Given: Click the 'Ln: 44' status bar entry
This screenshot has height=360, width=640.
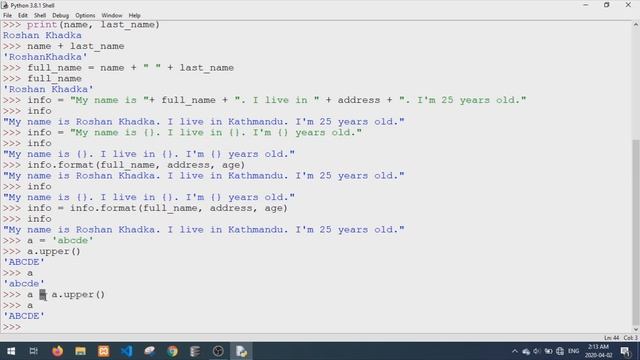Looking at the screenshot, I should coord(611,338).
